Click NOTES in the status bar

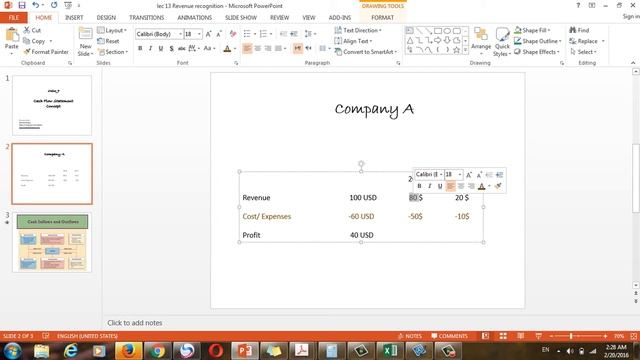coord(409,336)
